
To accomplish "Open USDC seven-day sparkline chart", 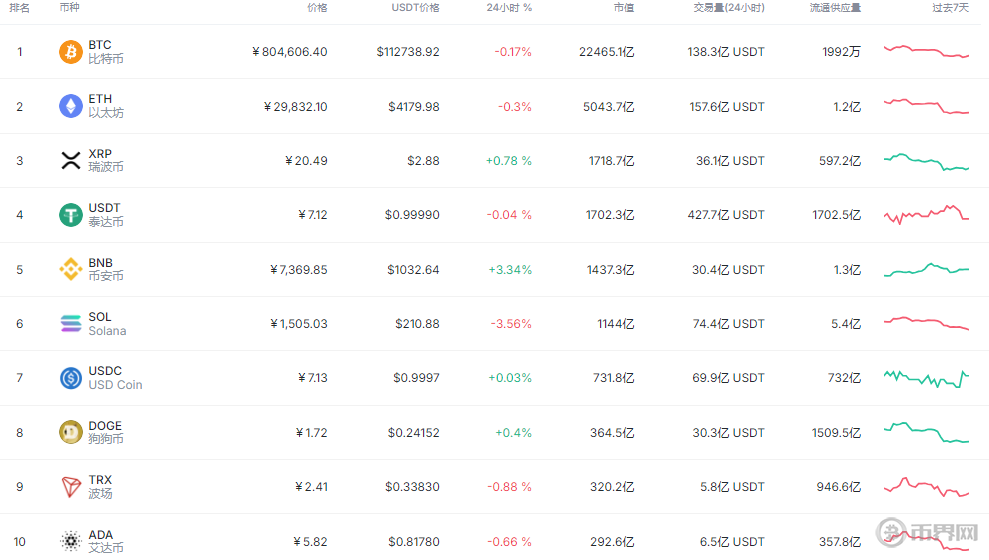I will coord(926,378).
